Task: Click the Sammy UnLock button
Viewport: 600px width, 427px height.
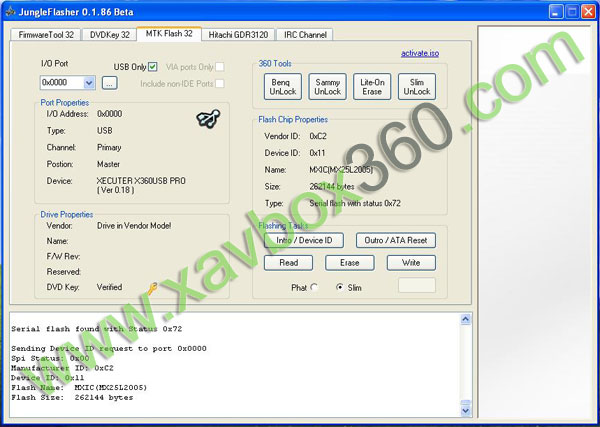Action: (x=328, y=87)
